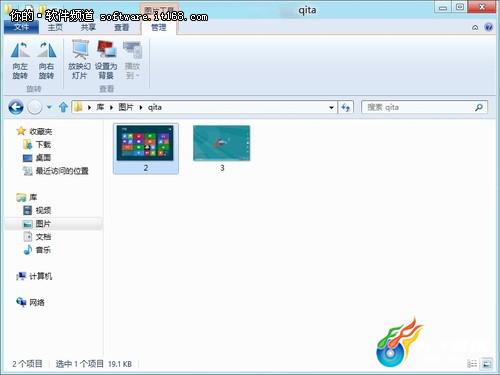Select 图片 in the address breadcrumb
Viewport: 500px width, 375px height.
(126, 107)
